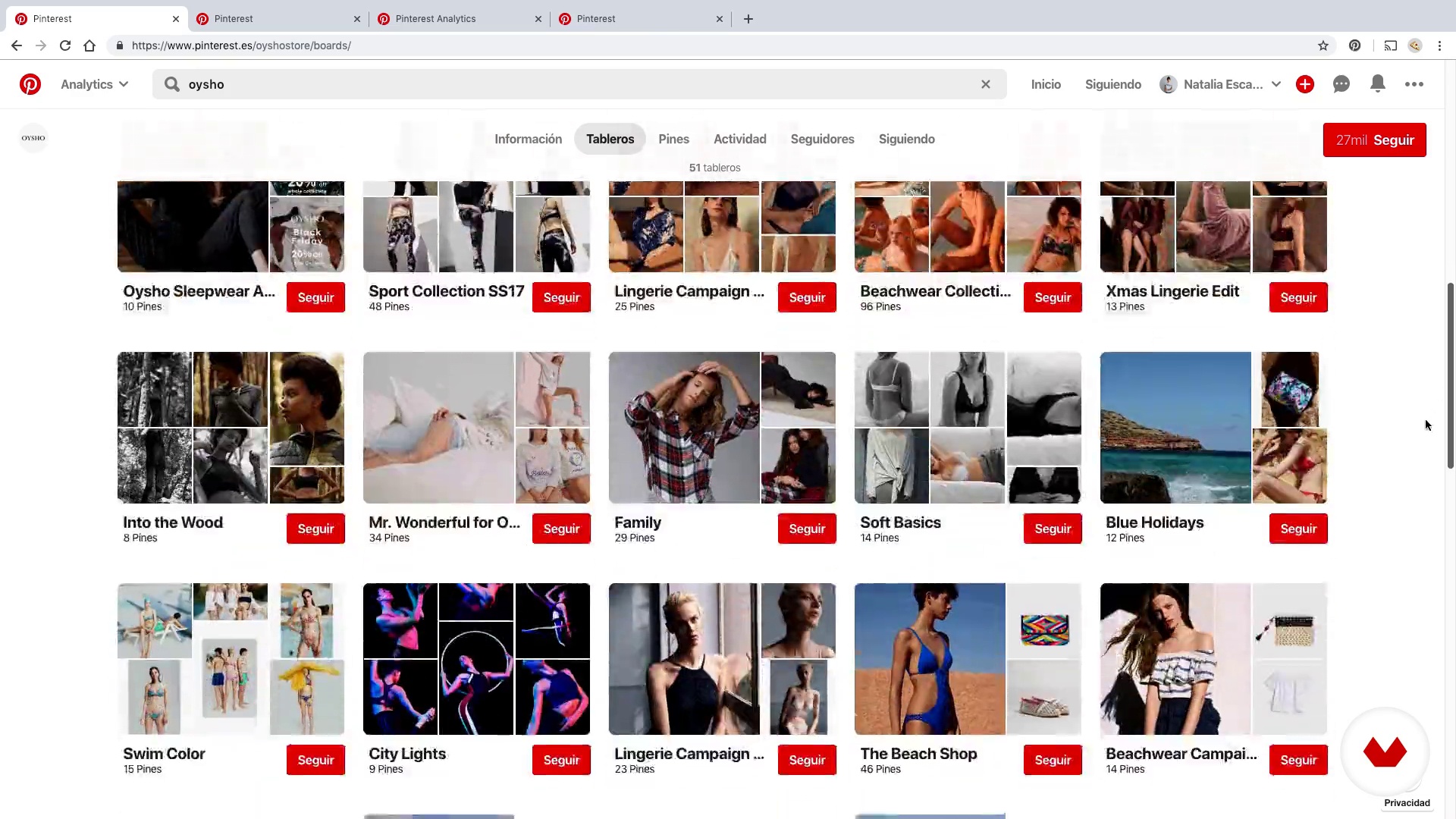
Task: Open a new browser tab
Action: (748, 19)
